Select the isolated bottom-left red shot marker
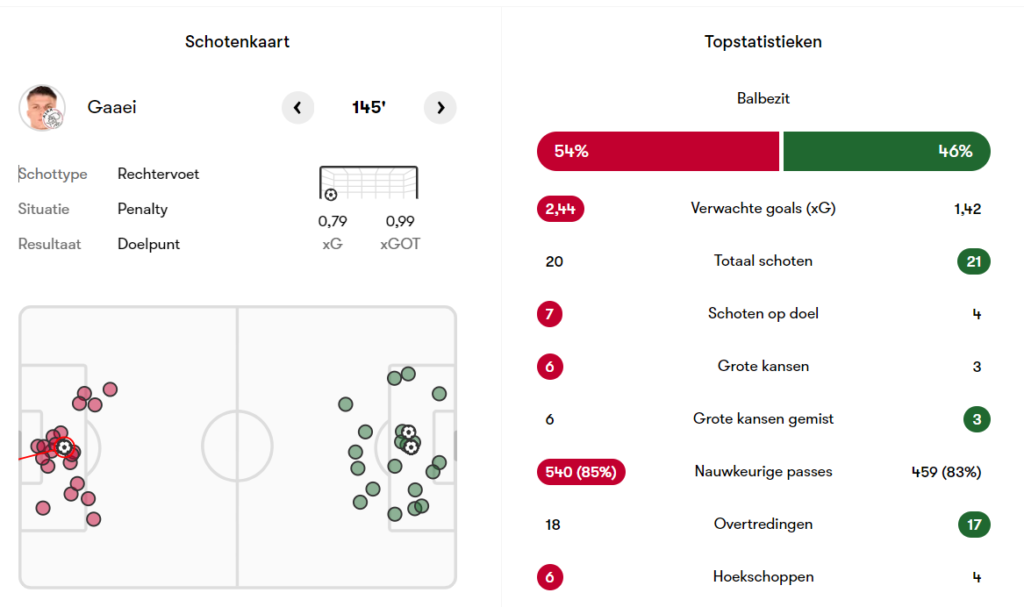 click(x=43, y=508)
